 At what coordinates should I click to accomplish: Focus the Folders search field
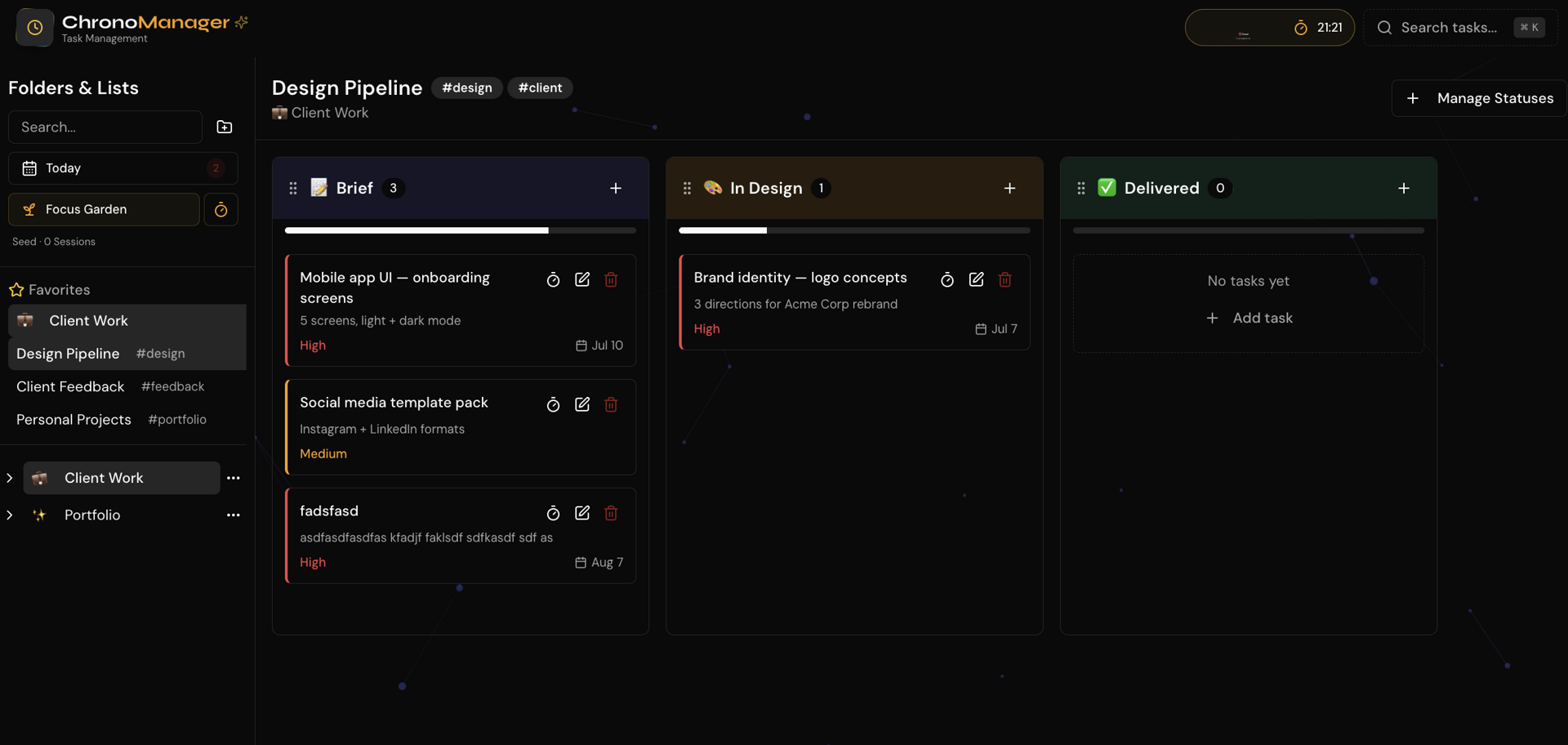105,127
